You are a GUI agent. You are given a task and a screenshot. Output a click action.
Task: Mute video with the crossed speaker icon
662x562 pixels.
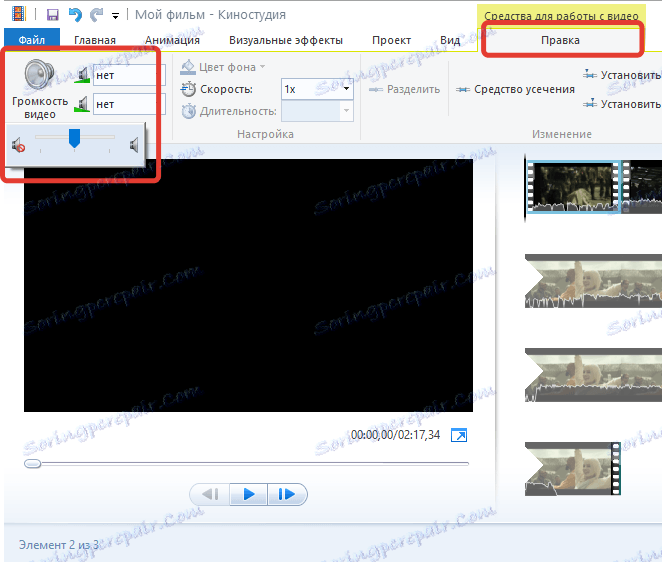[18, 146]
